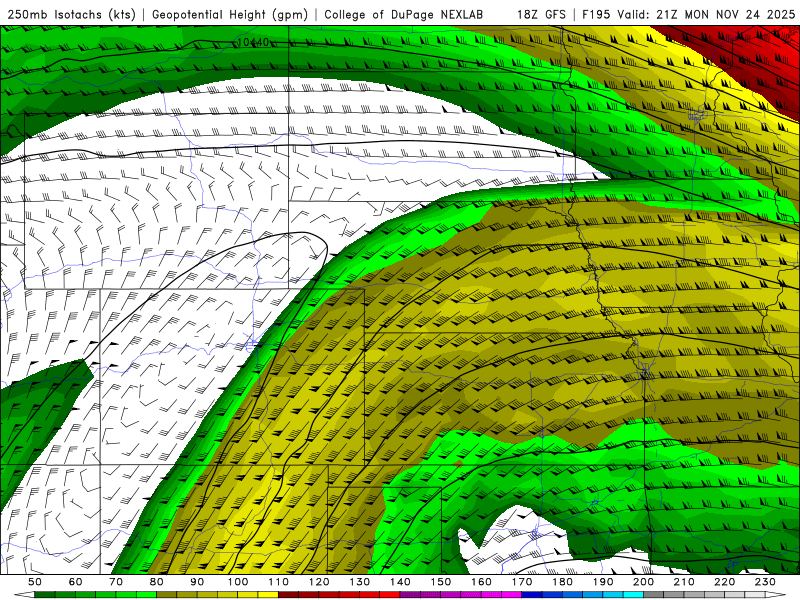The image size is (800, 600).
Task: Select the 150 knots scale label
Action: [440, 582]
